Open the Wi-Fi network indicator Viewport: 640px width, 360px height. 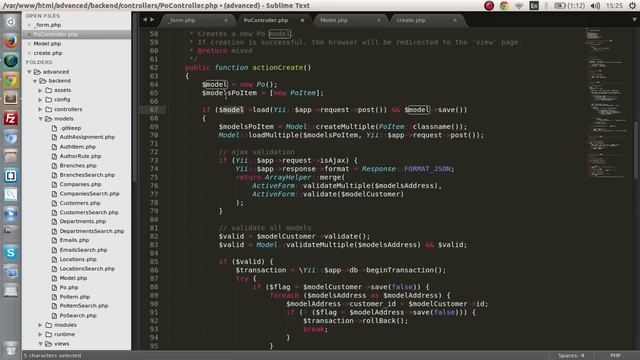point(519,6)
